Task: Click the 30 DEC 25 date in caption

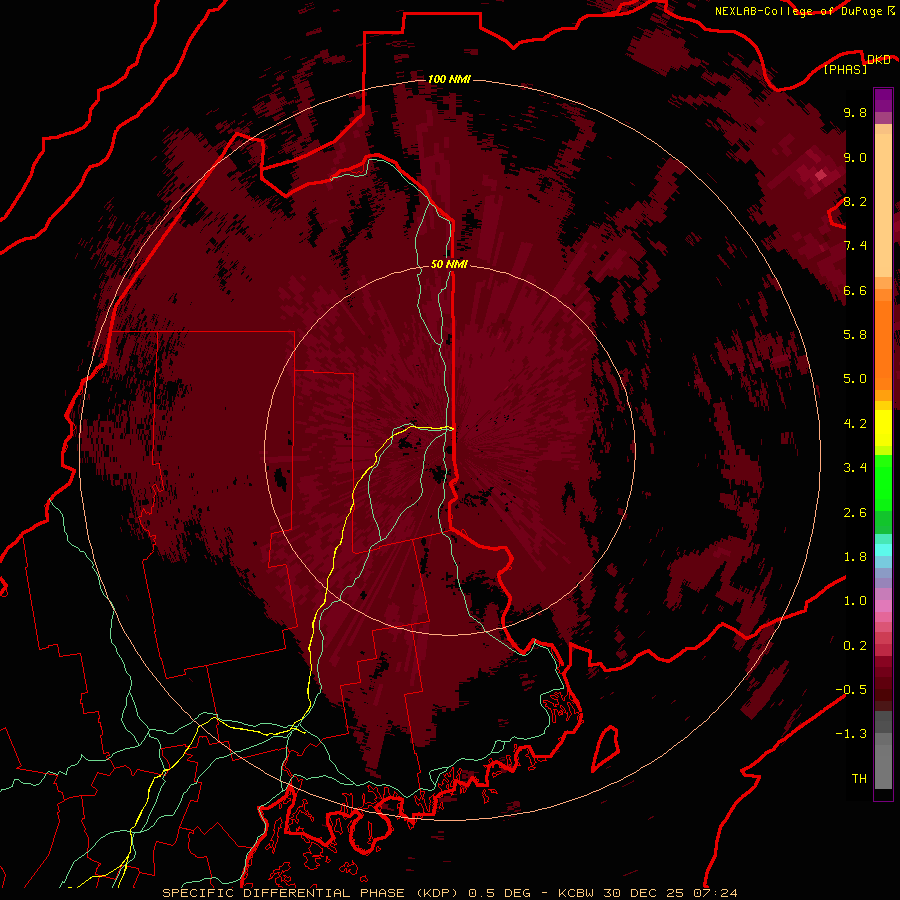Action: tap(644, 893)
